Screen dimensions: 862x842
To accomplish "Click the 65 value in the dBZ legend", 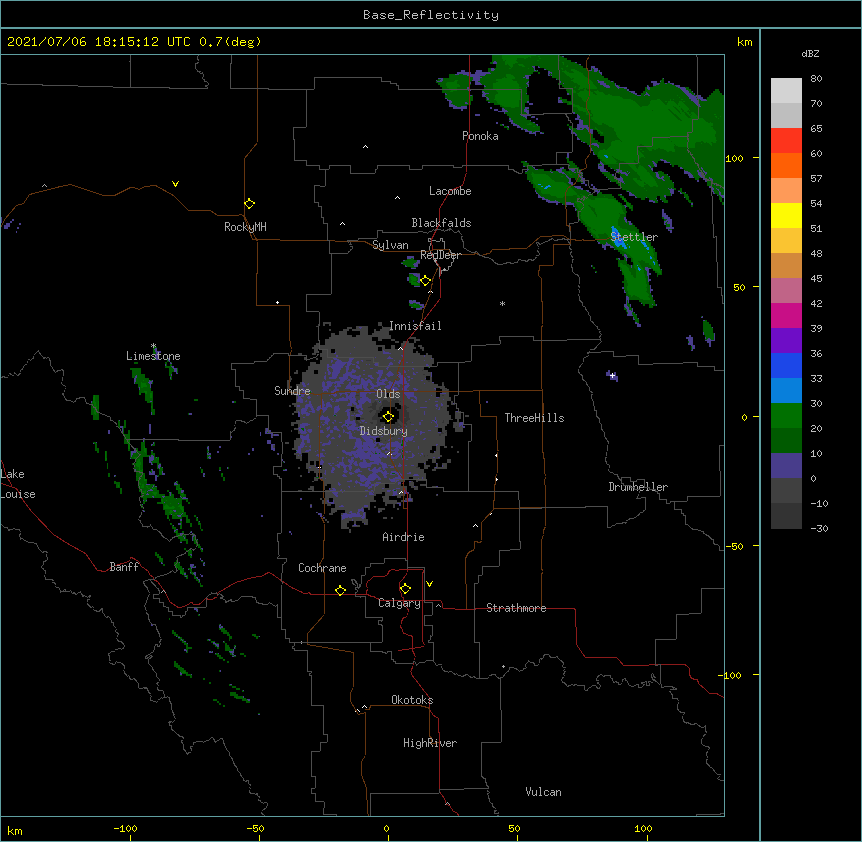I will (816, 128).
